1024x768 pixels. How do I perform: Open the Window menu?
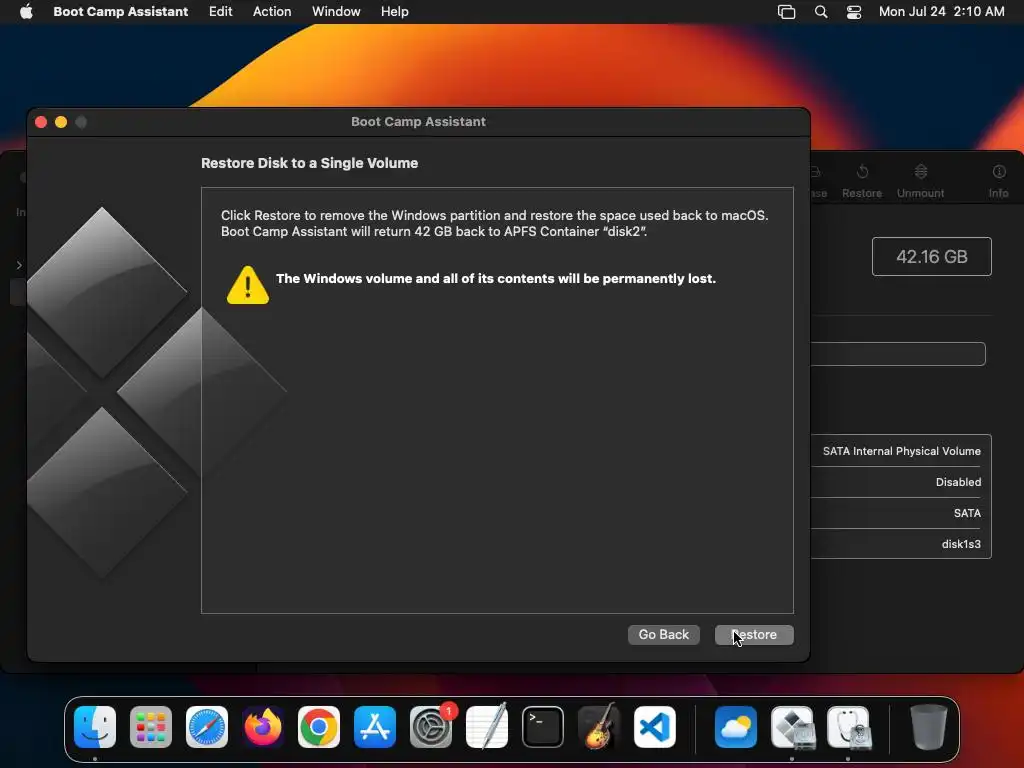(336, 12)
